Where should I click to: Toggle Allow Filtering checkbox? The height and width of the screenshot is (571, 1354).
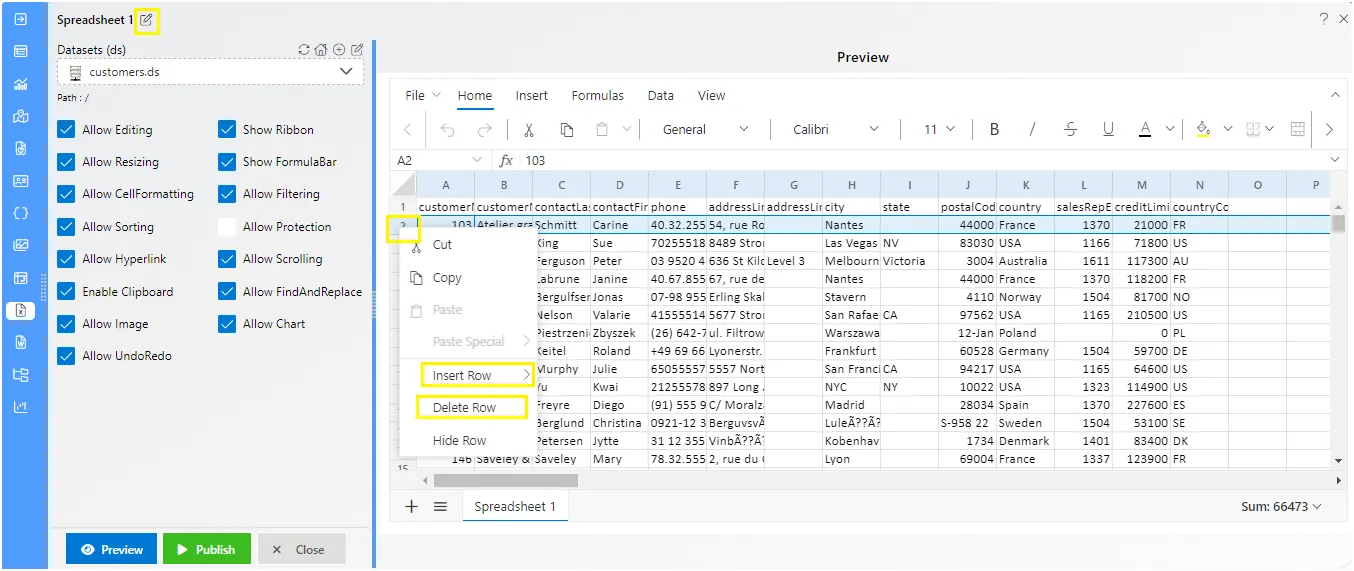pos(226,194)
